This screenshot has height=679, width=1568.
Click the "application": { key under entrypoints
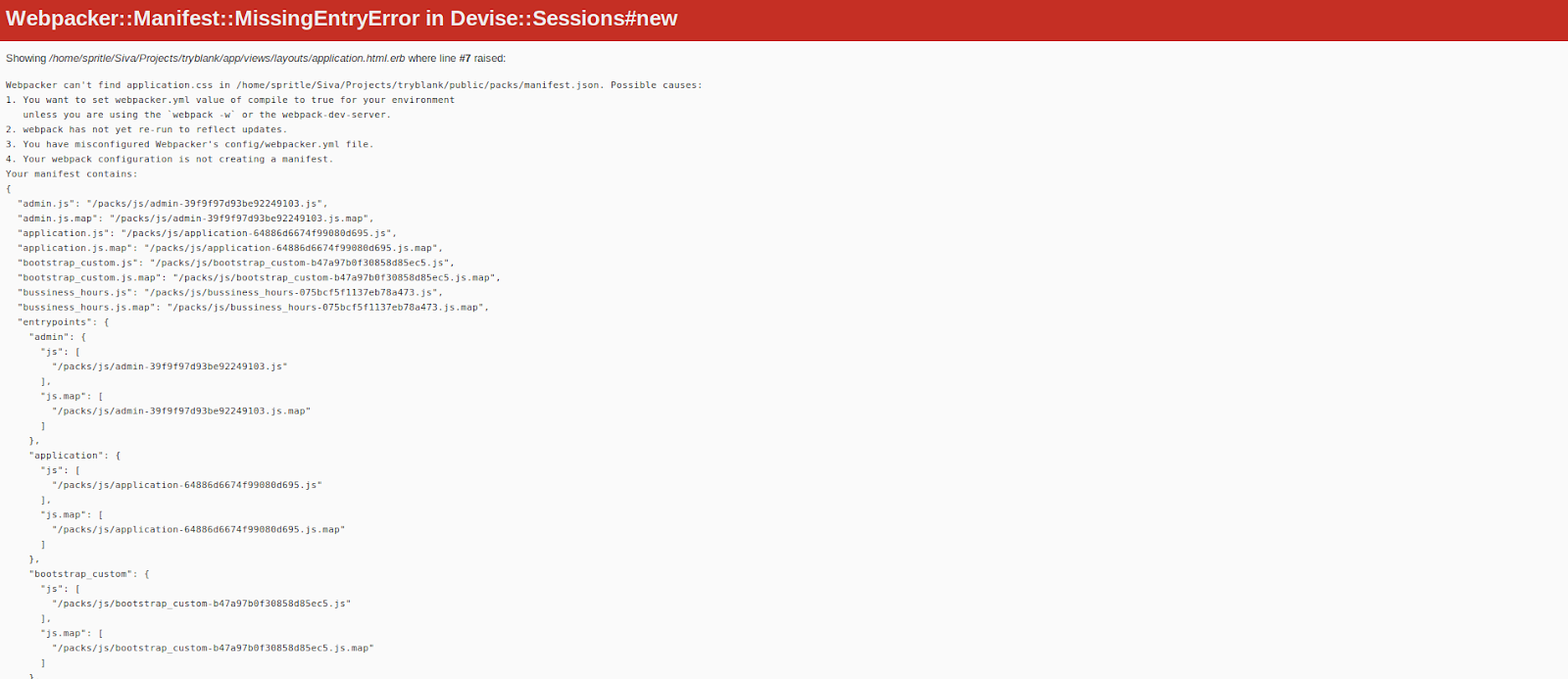click(x=75, y=456)
